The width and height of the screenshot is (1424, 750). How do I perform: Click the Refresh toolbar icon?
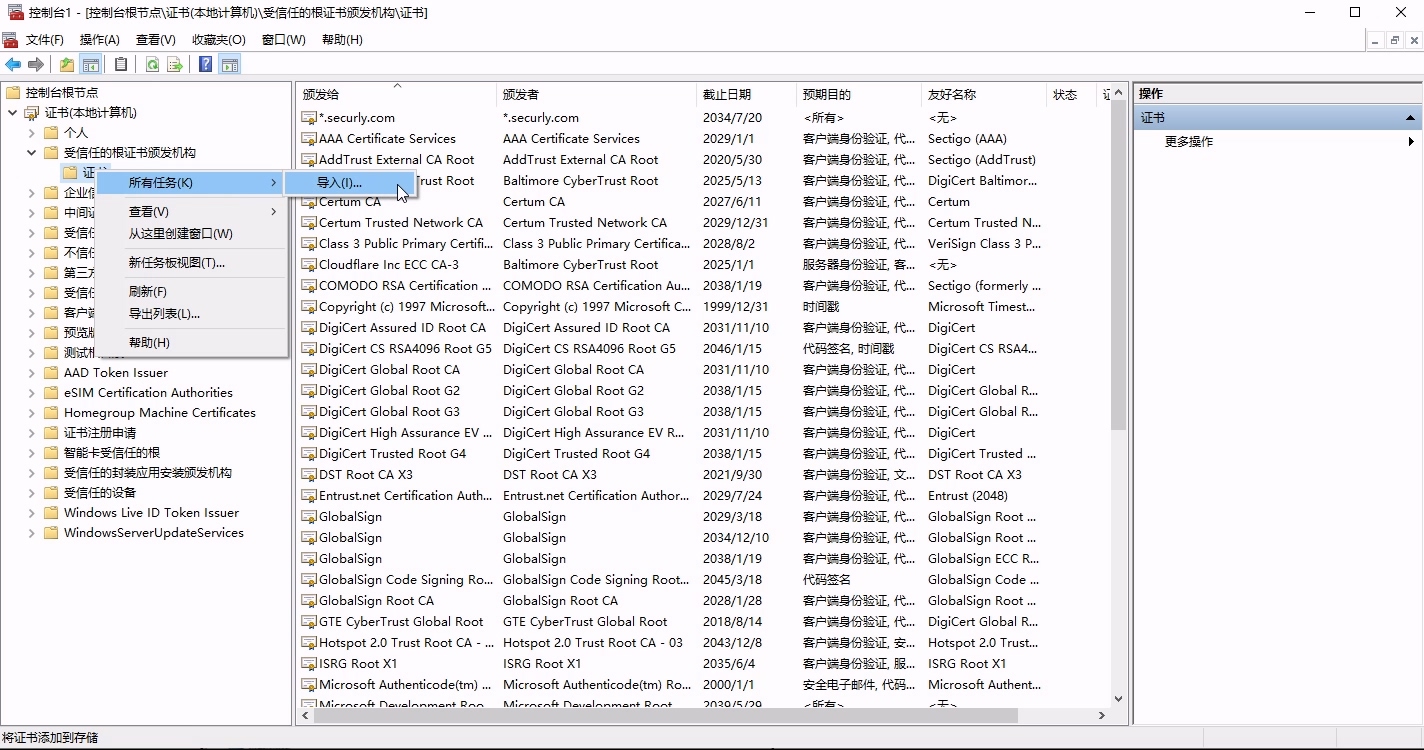152,65
